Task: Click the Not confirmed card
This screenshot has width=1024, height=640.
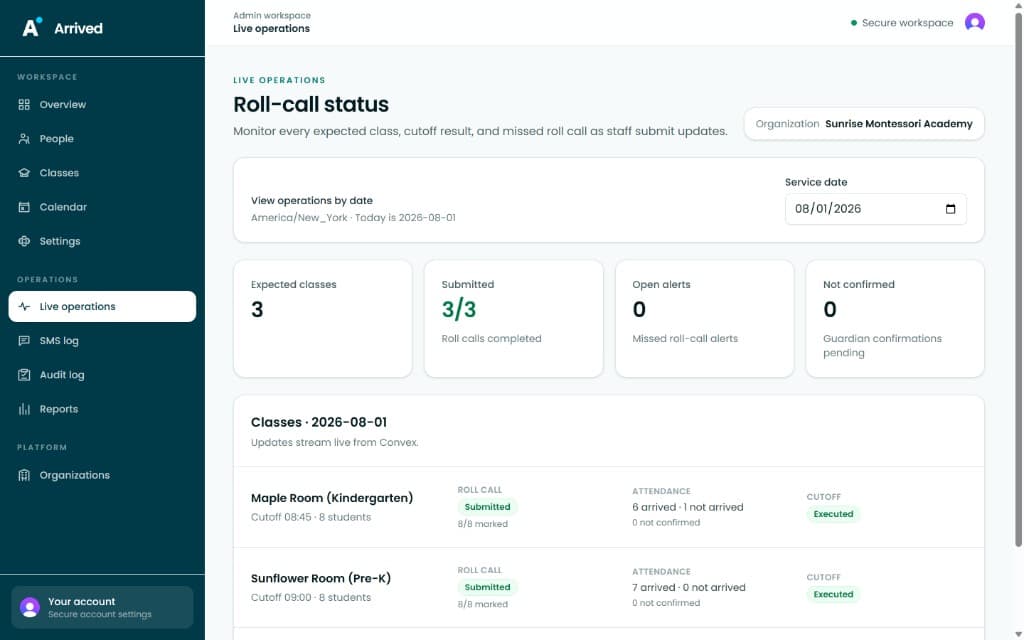Action: click(x=895, y=319)
